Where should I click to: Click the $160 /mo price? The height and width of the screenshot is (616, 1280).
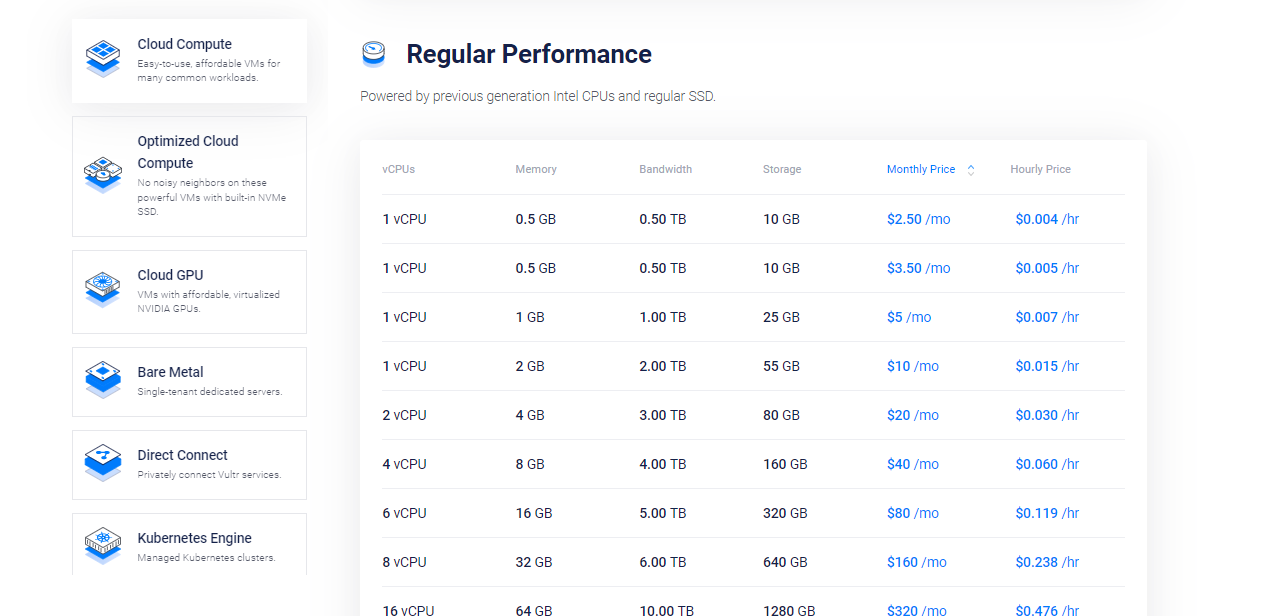pyautogui.click(x=916, y=562)
